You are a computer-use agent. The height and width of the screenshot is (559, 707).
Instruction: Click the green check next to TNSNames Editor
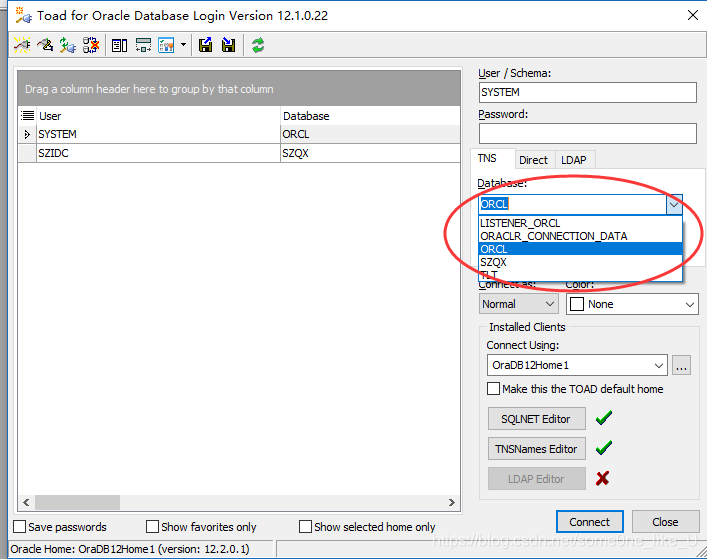pos(604,448)
